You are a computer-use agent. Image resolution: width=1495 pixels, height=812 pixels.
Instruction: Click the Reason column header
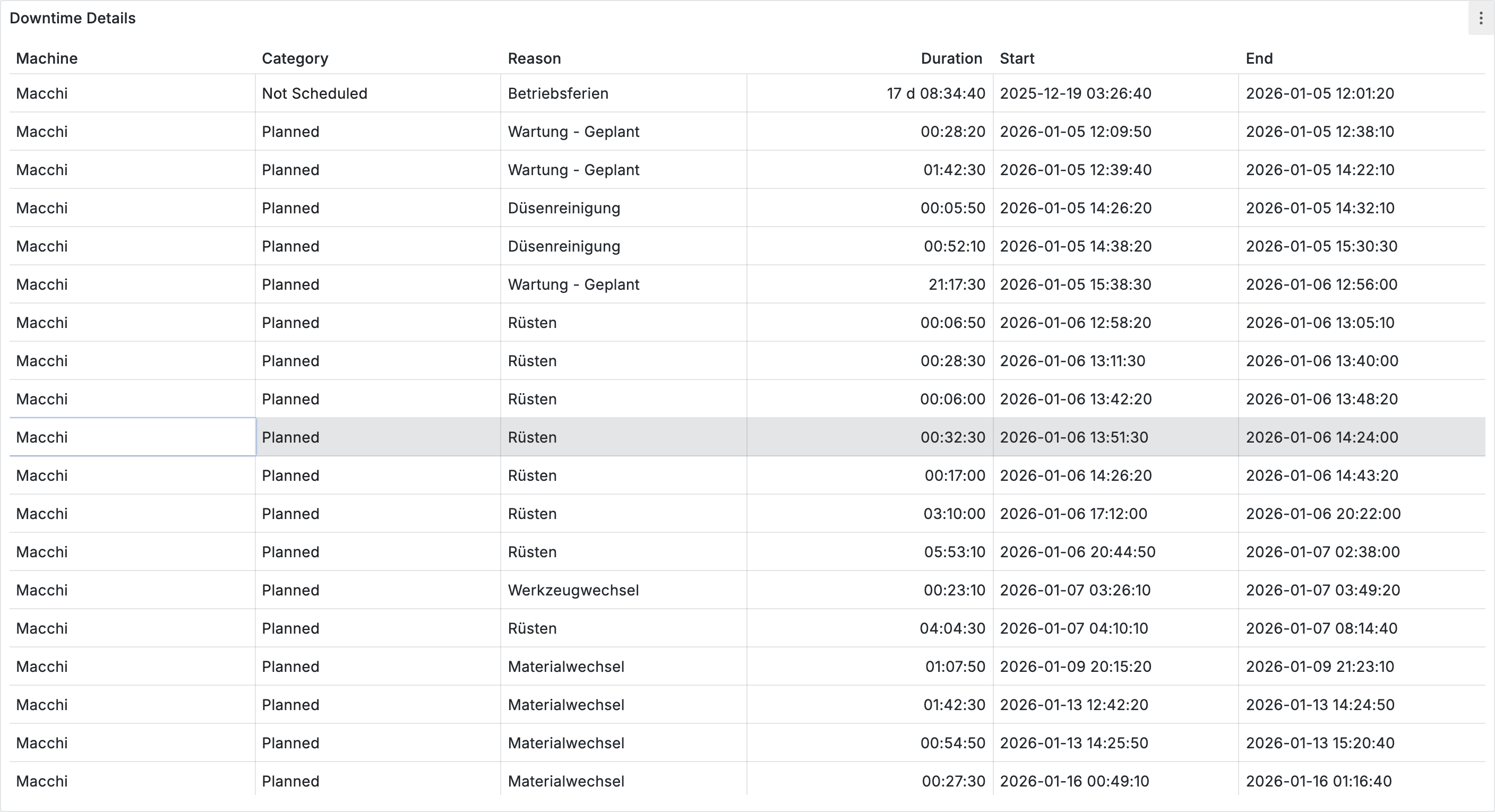534,58
